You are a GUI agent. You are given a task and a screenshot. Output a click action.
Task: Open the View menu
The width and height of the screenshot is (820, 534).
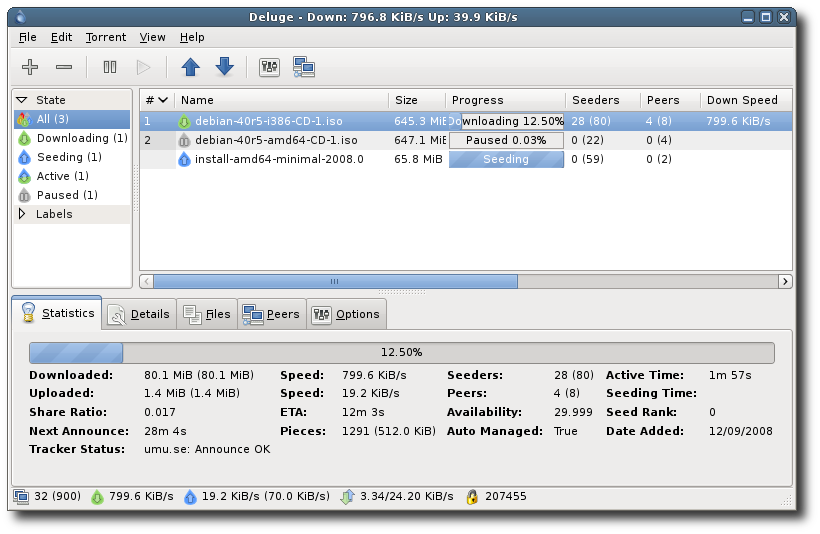pos(152,37)
